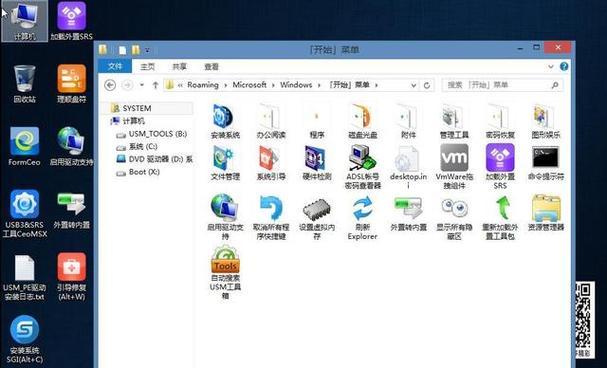Click the 计算机 desktop icon
Image resolution: width=607 pixels, height=368 pixels.
(x=24, y=21)
